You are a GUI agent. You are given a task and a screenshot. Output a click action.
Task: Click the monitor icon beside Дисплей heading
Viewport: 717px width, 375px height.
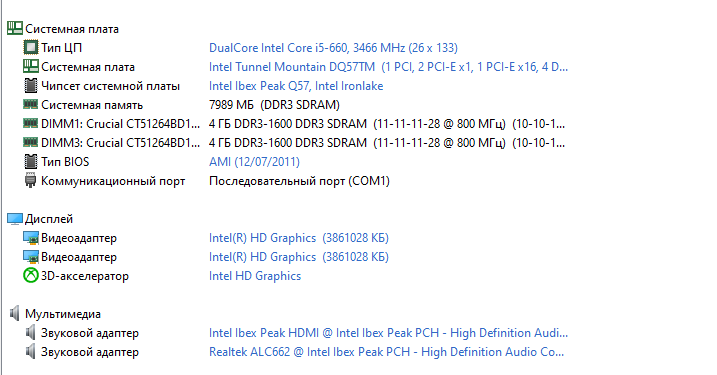[15, 219]
